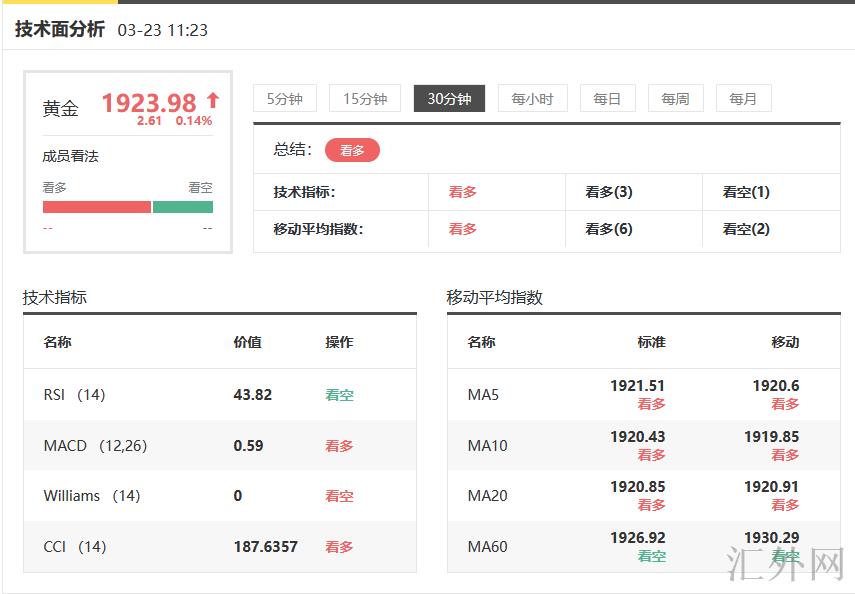855x594 pixels.
Task: Click the red up arrow beside gold price
Action: 212,100
